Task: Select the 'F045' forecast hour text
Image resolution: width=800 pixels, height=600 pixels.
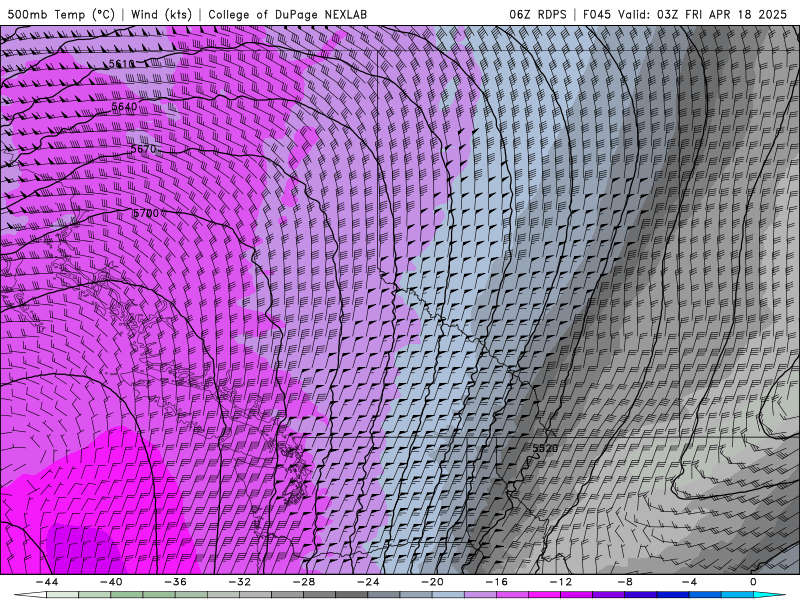Action: pyautogui.click(x=597, y=14)
